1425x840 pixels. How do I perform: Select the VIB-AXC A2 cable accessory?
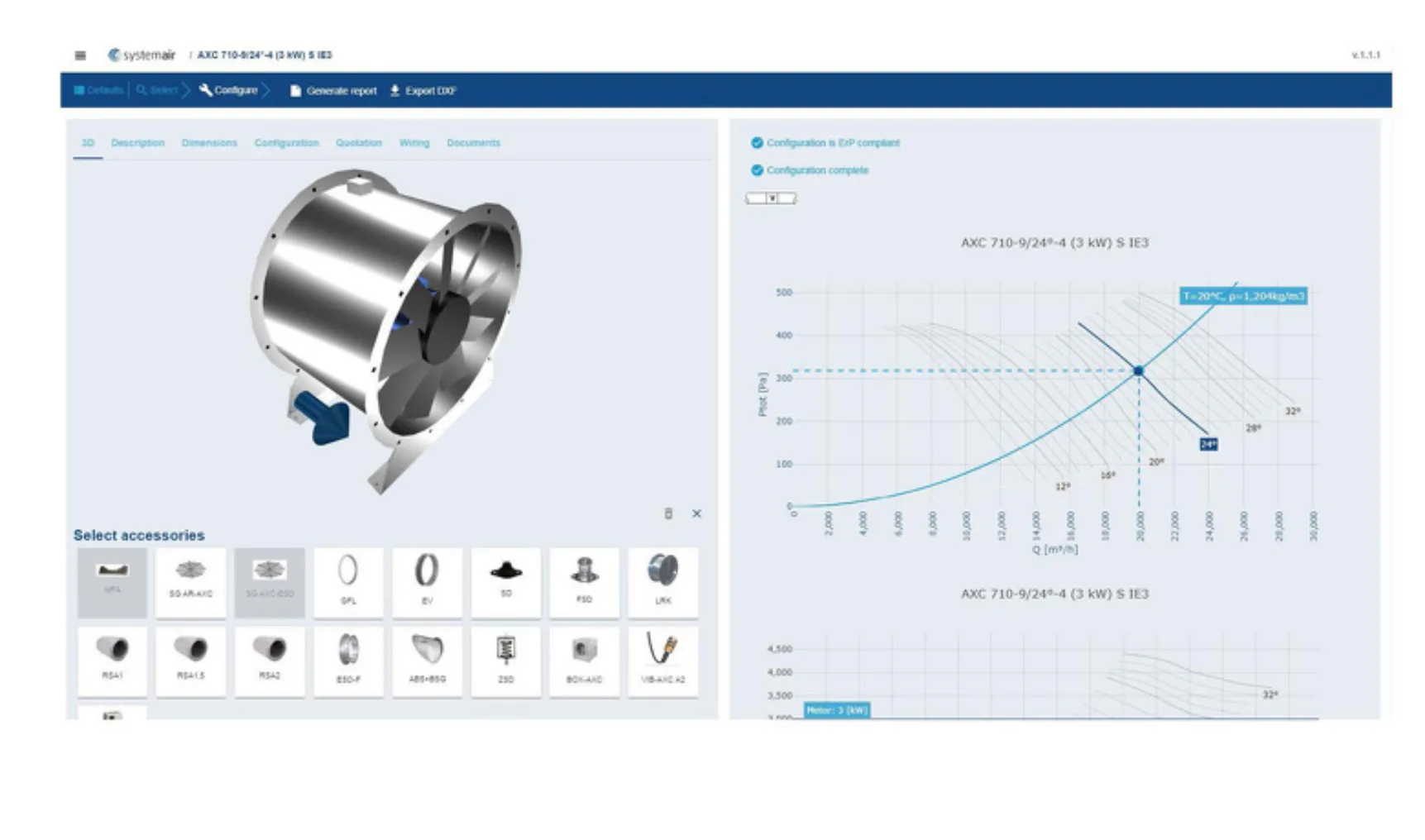click(662, 661)
